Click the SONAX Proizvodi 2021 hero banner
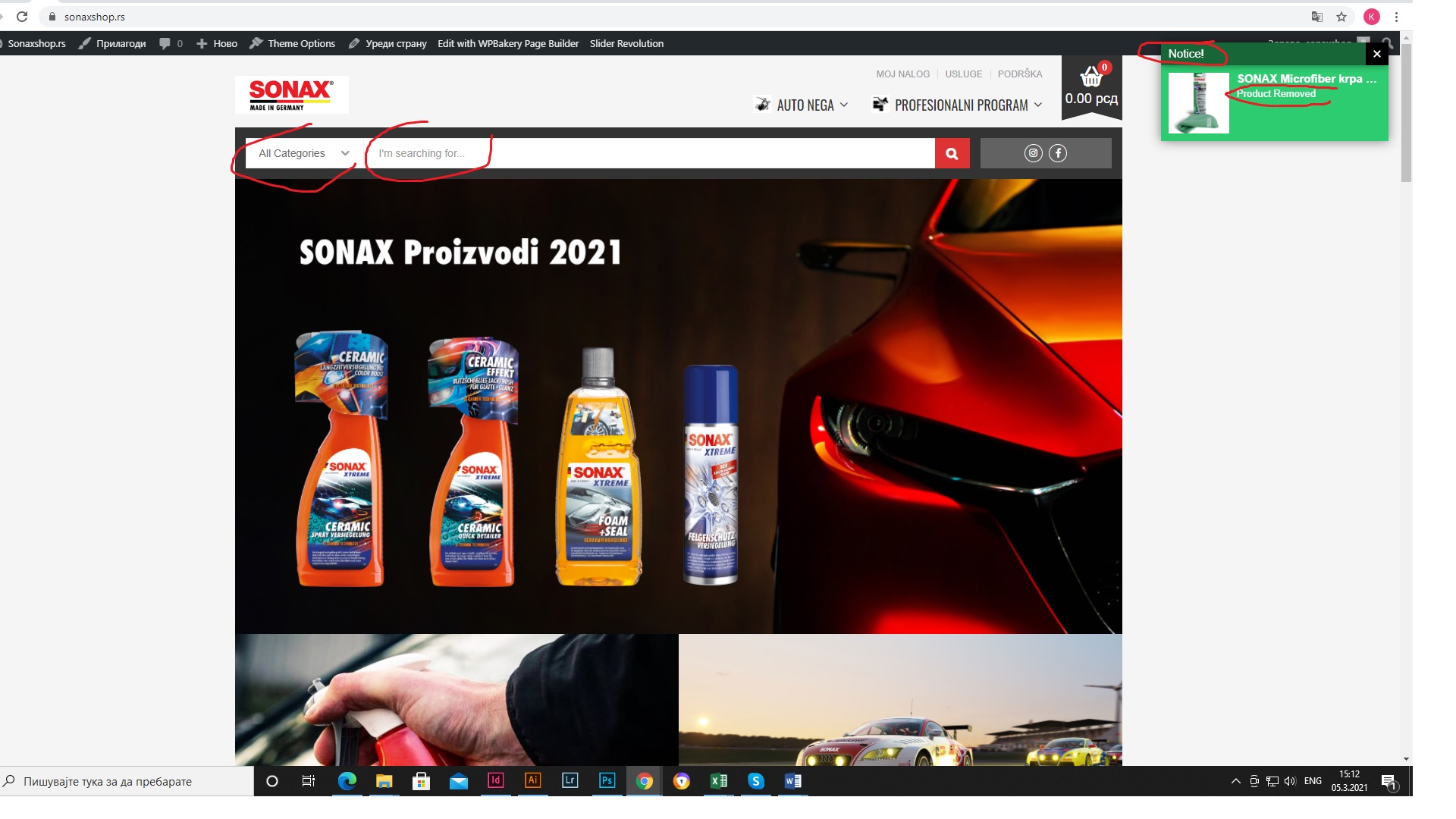 tap(679, 406)
